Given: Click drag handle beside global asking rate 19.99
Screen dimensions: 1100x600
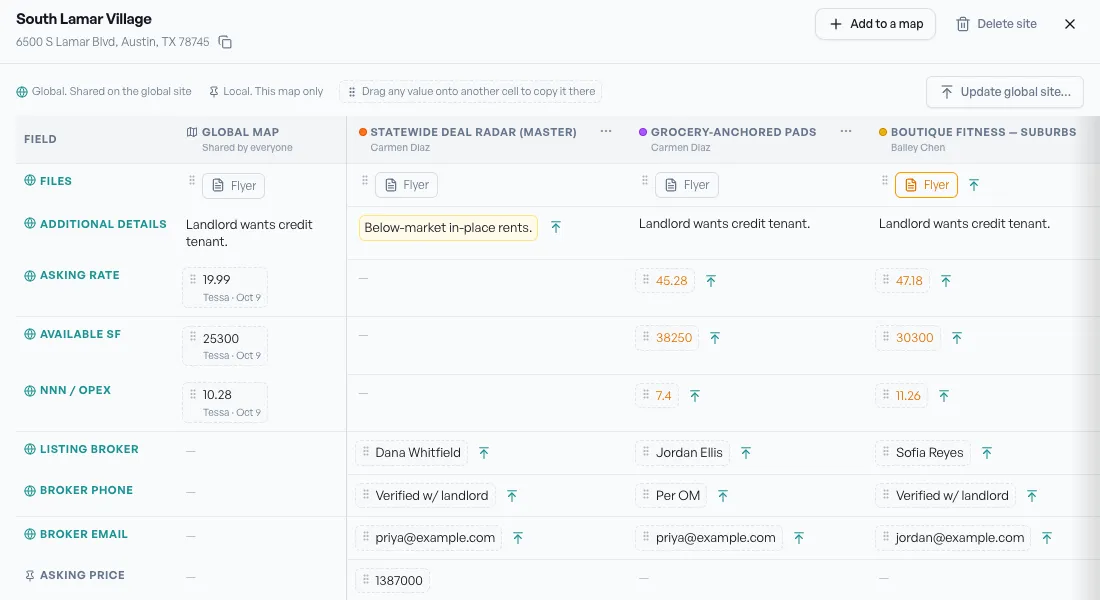Looking at the screenshot, I should point(193,279).
